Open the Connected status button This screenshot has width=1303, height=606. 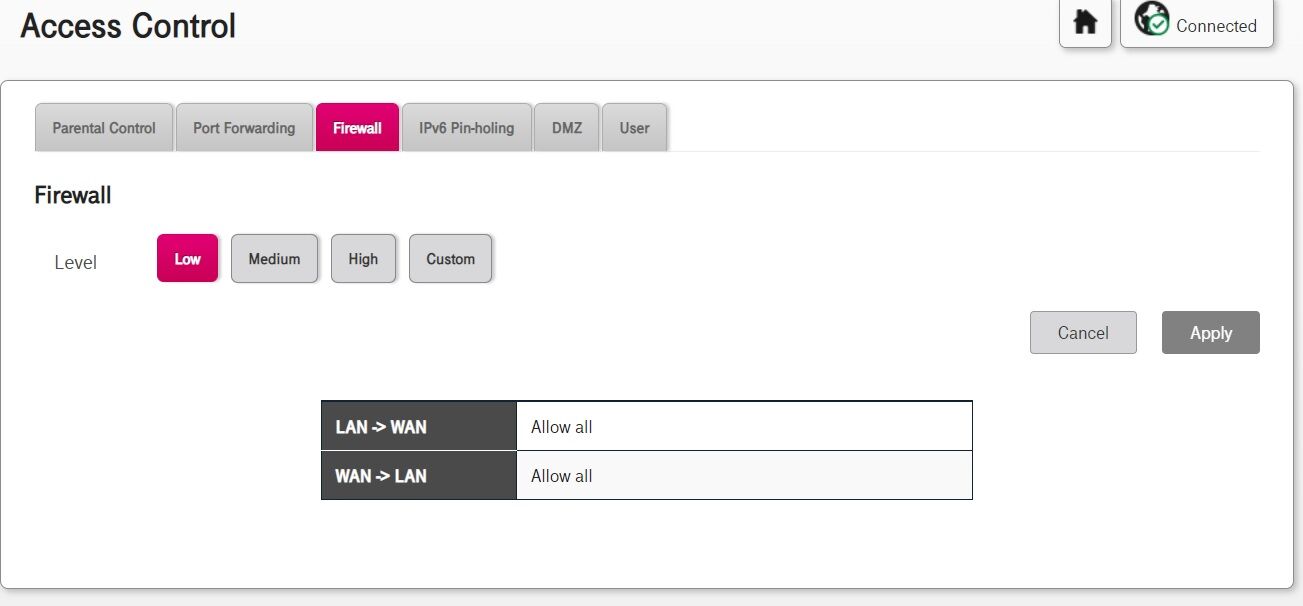tap(1197, 23)
